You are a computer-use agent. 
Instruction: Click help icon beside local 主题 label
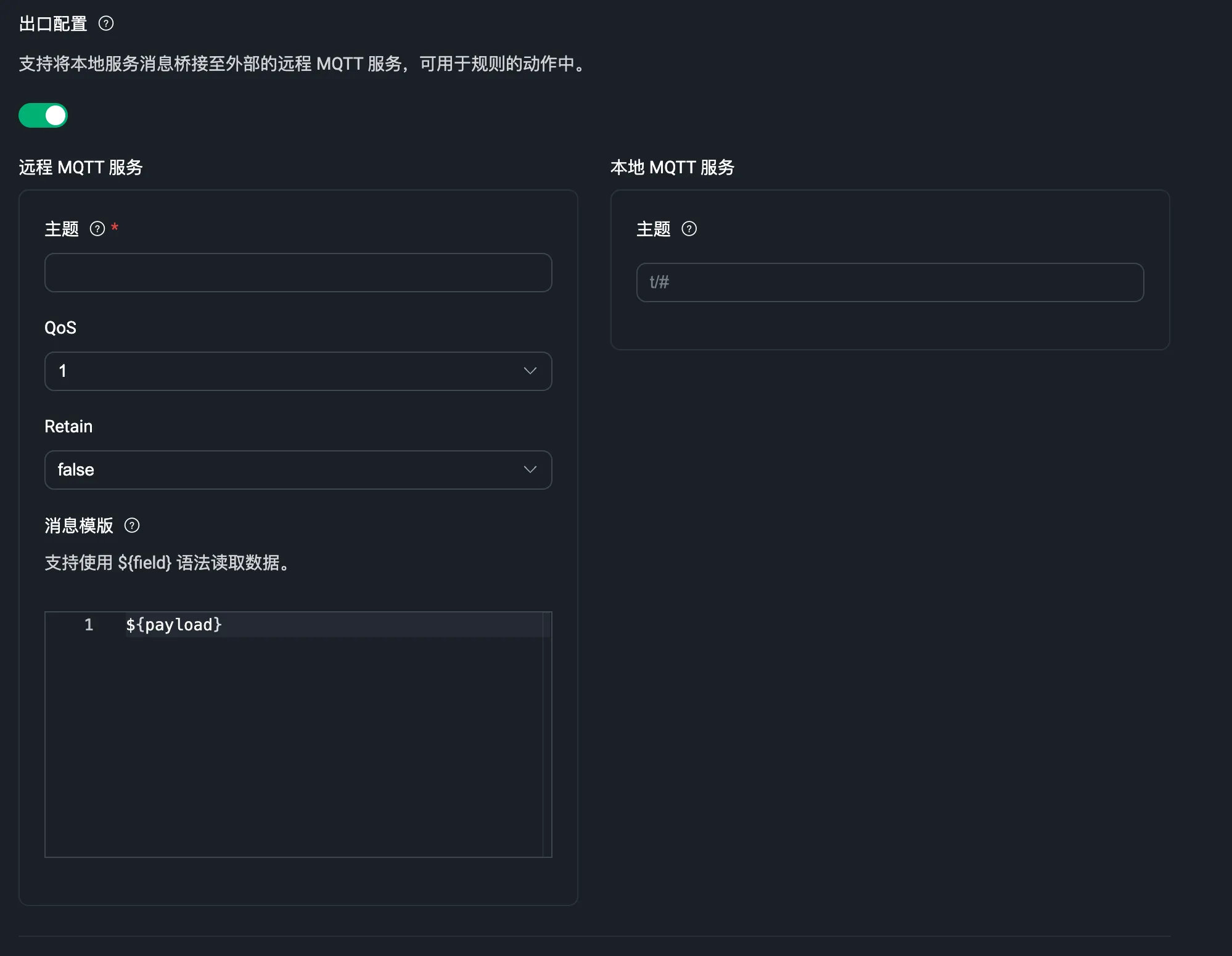click(x=689, y=229)
